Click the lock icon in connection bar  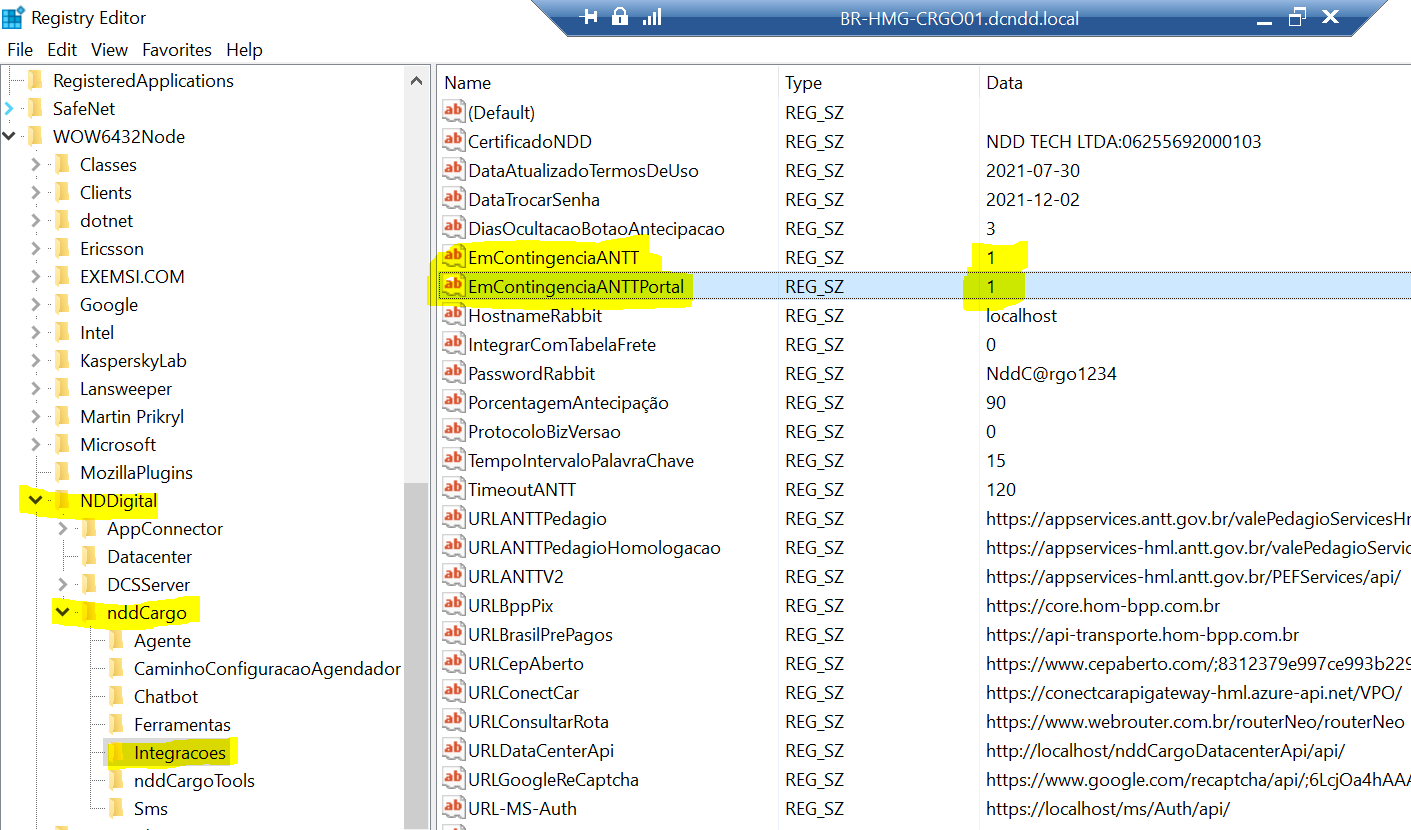coord(620,17)
